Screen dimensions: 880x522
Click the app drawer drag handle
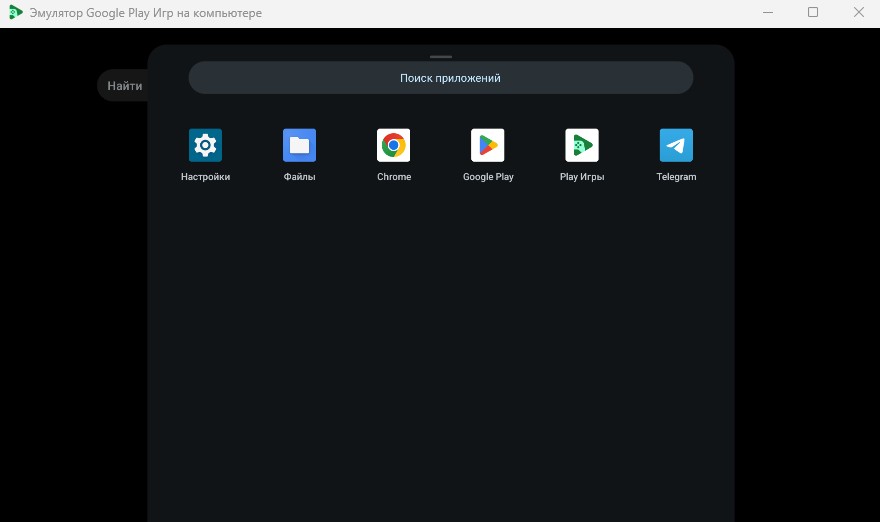441,57
